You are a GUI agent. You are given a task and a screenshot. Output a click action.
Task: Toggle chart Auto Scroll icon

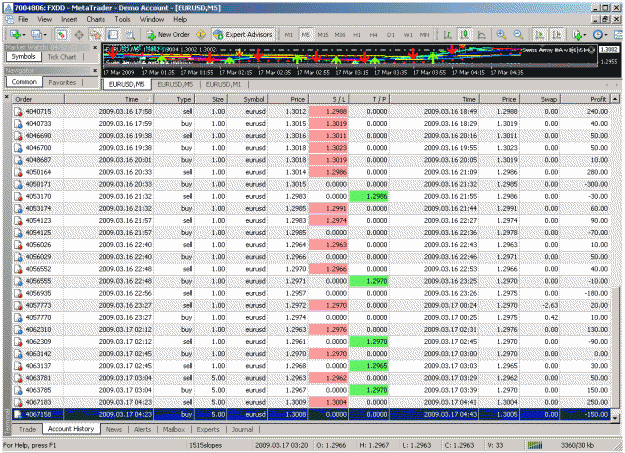(x=540, y=35)
